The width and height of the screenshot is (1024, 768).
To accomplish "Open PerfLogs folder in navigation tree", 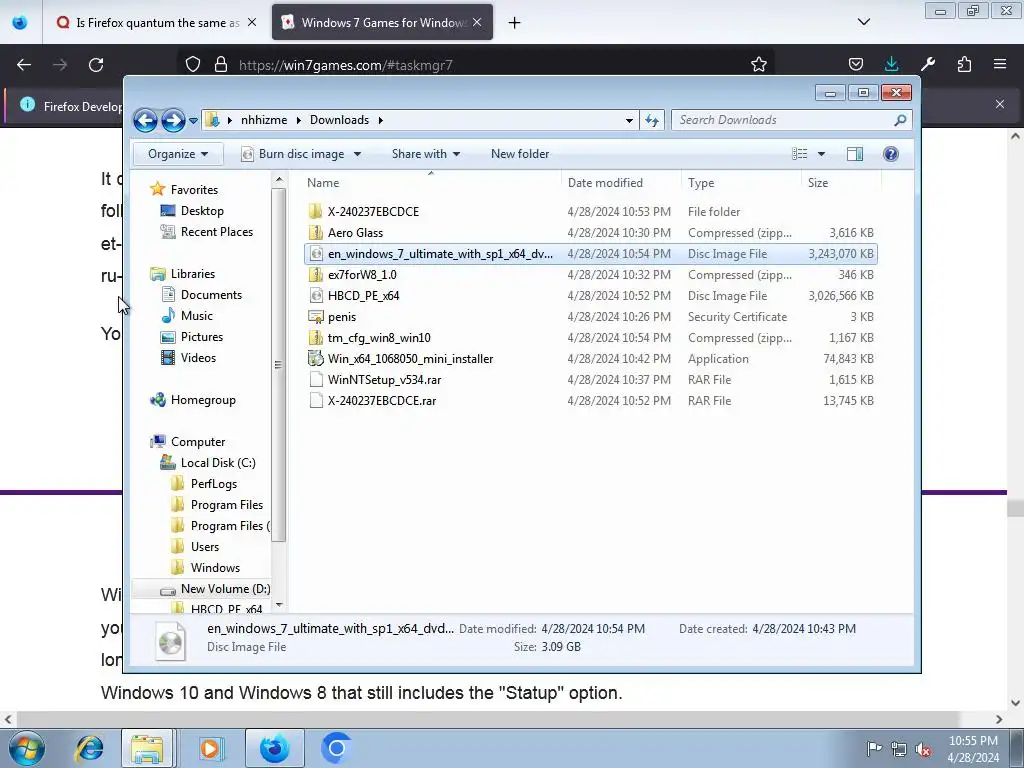I will click(x=214, y=484).
